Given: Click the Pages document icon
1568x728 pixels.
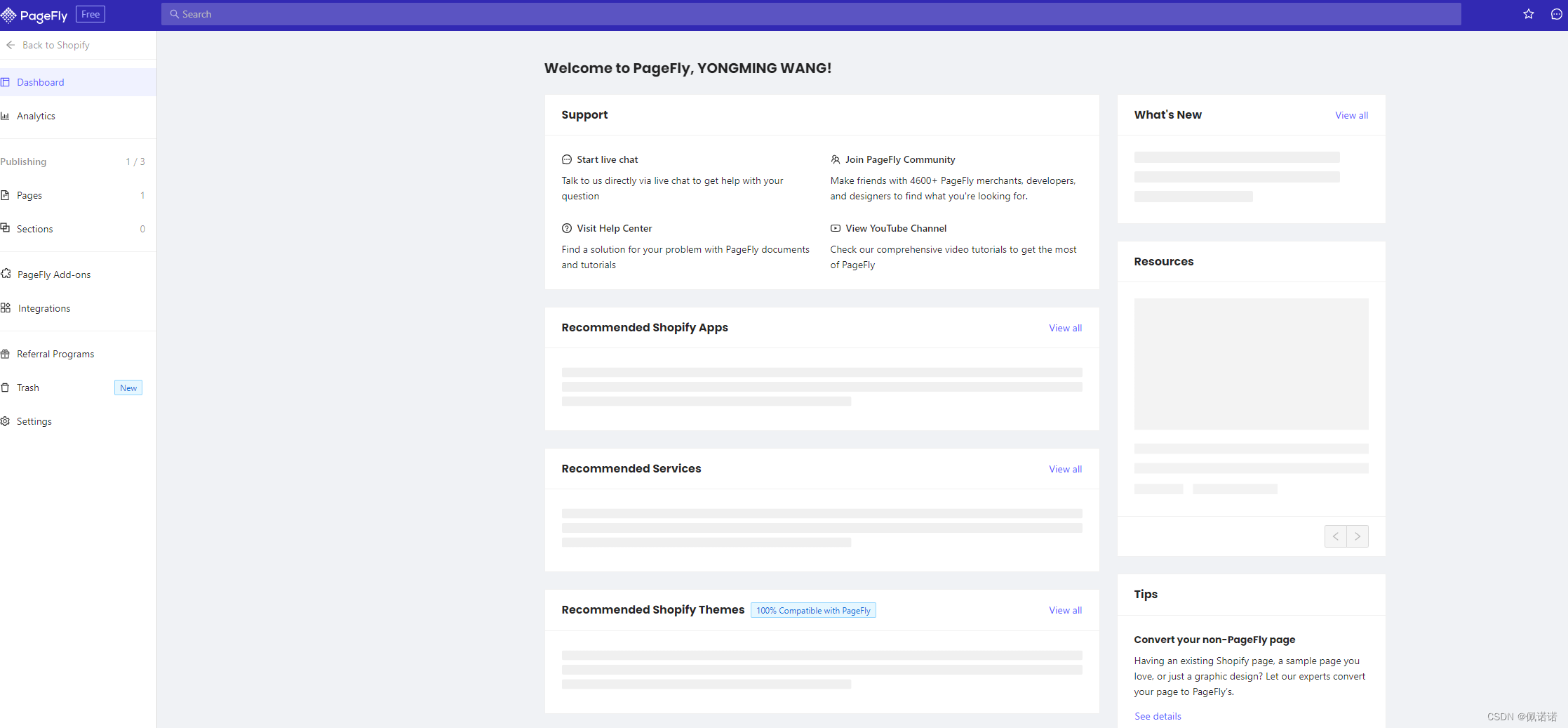Looking at the screenshot, I should (5, 195).
